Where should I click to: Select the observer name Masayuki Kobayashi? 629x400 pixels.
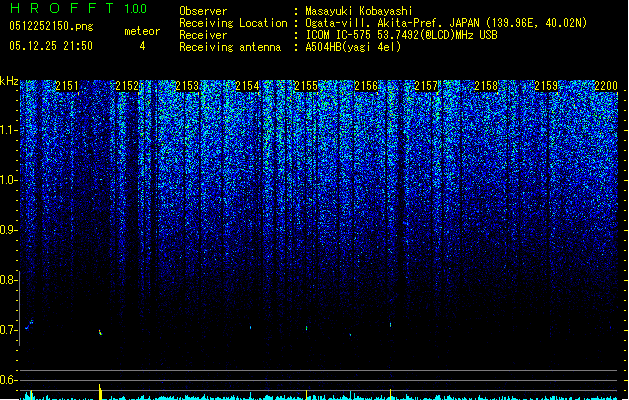pos(359,11)
